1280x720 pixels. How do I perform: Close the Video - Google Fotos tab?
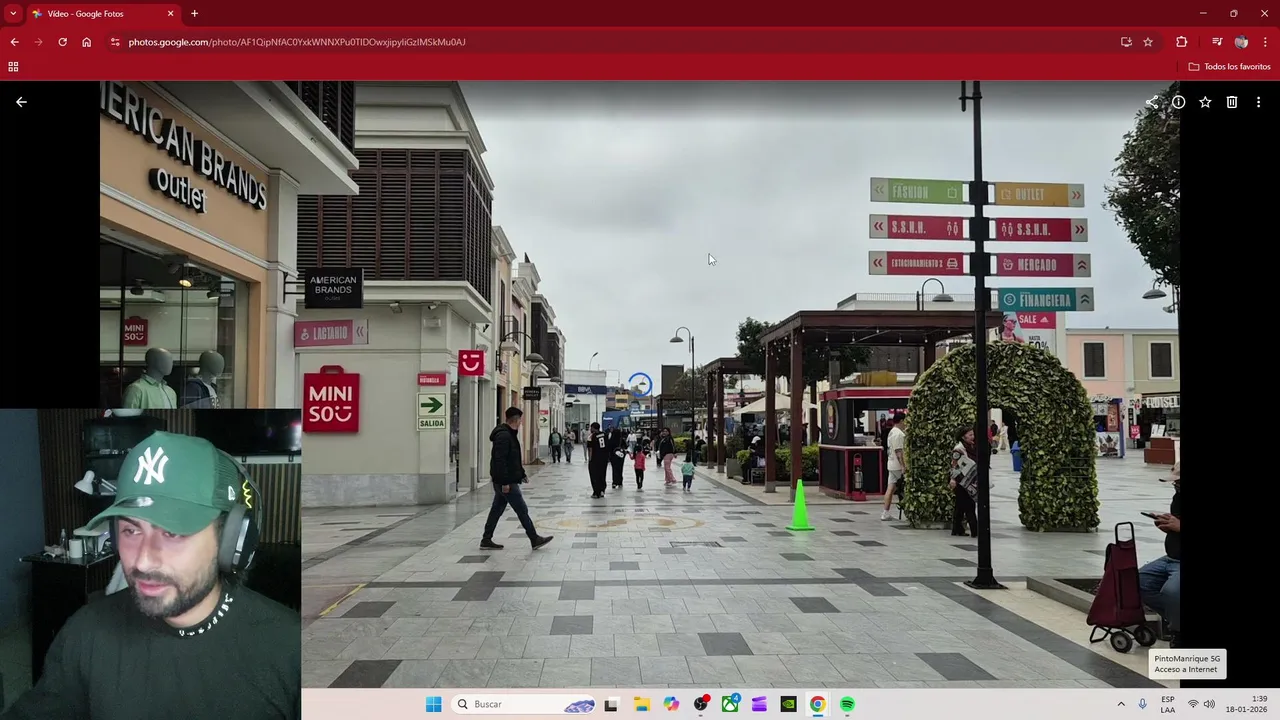170,14
